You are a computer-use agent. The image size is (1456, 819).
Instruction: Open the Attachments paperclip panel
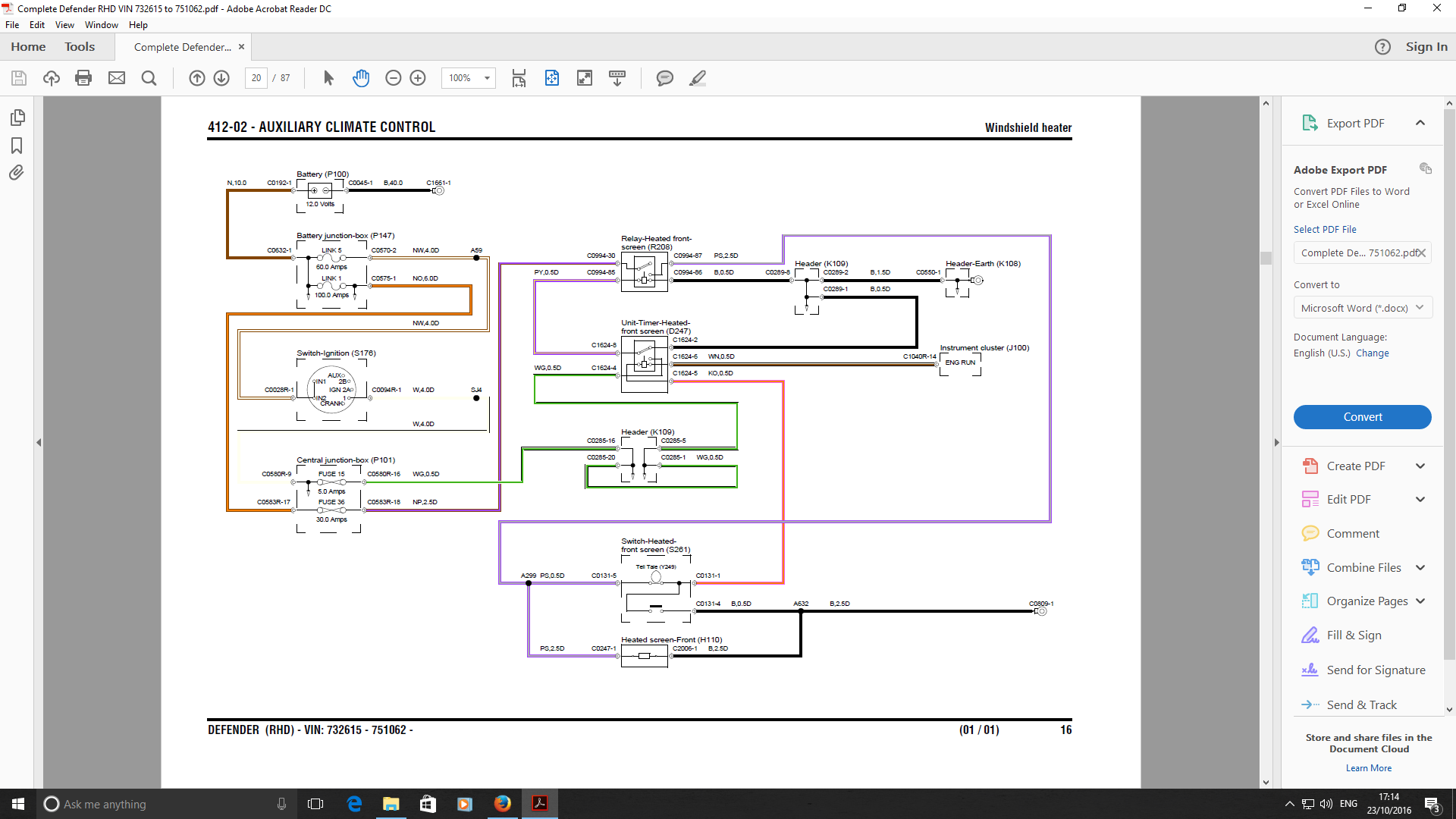(x=17, y=173)
